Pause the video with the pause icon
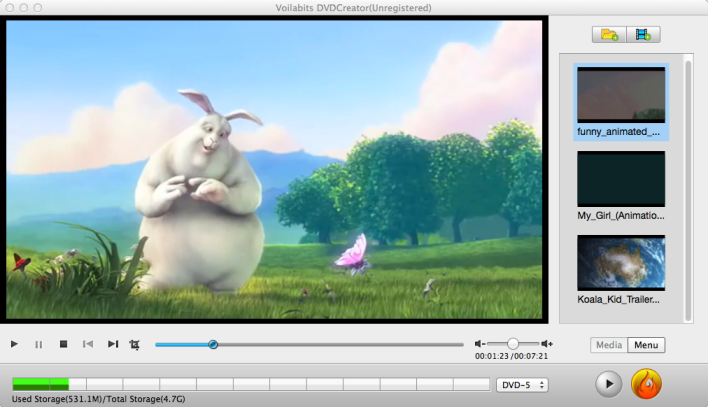The height and width of the screenshot is (407, 708). tap(38, 345)
